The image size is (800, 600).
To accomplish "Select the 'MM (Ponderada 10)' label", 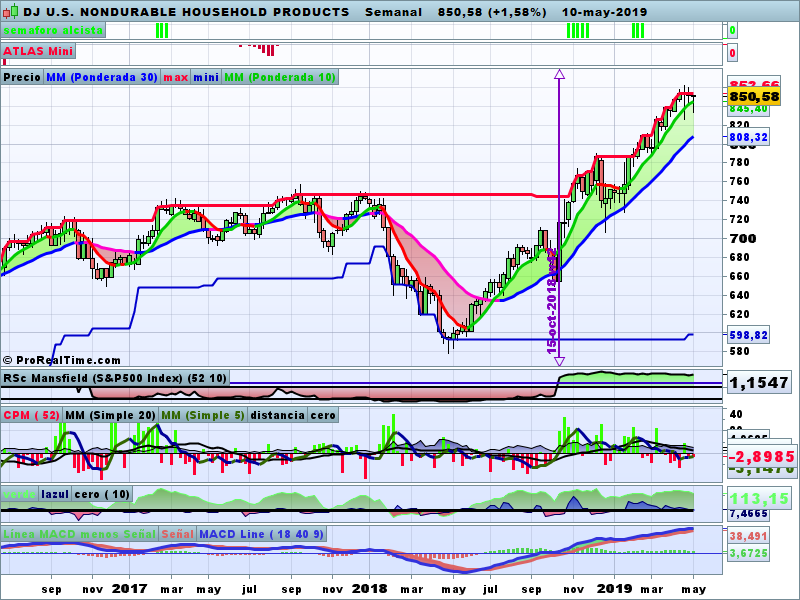I will point(280,78).
